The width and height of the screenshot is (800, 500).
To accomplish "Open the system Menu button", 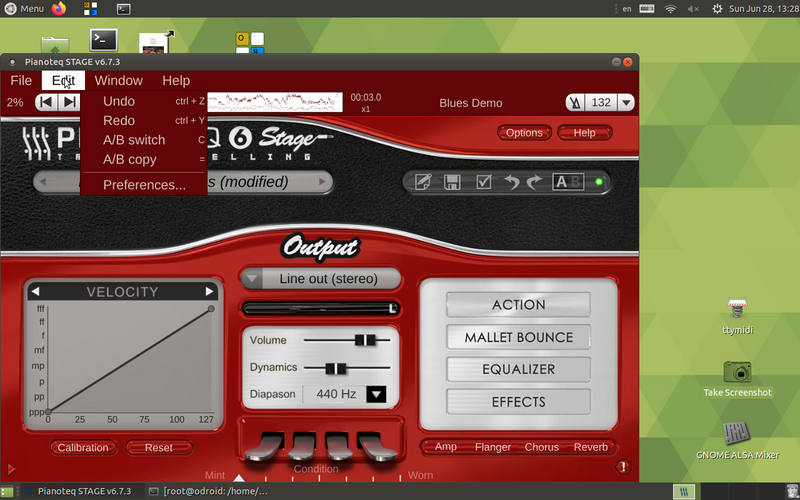I will coord(24,9).
